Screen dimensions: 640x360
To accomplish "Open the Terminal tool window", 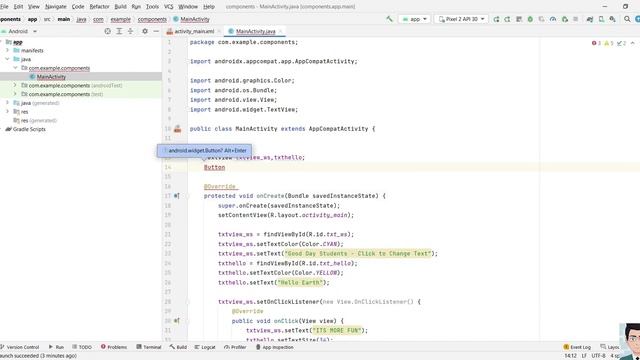I will (149, 347).
